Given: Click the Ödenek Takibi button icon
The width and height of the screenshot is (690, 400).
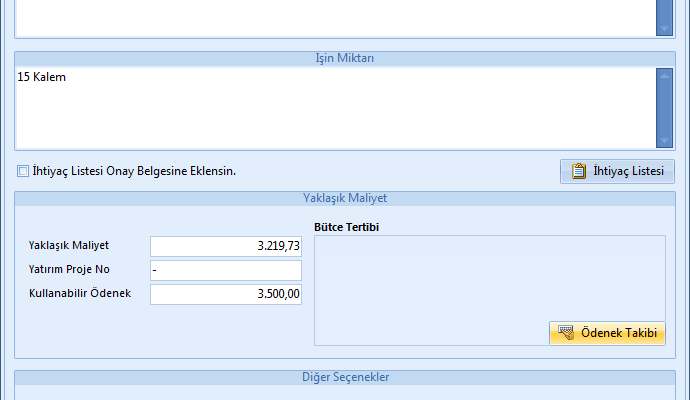Looking at the screenshot, I should click(x=566, y=333).
